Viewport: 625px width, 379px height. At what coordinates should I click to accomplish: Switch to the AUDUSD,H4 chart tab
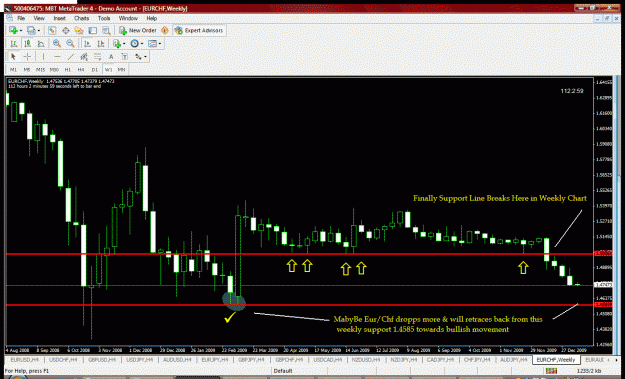pos(177,360)
